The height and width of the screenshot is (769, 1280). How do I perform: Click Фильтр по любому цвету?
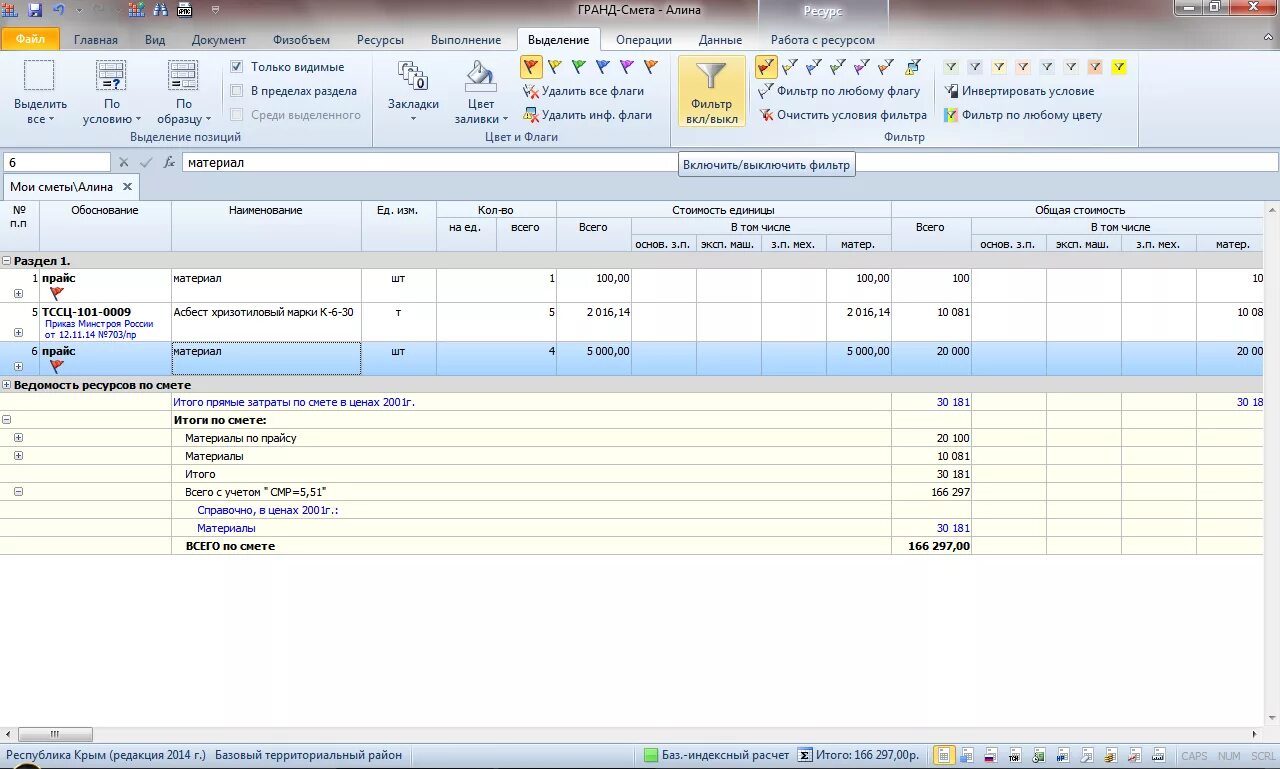[1023, 115]
